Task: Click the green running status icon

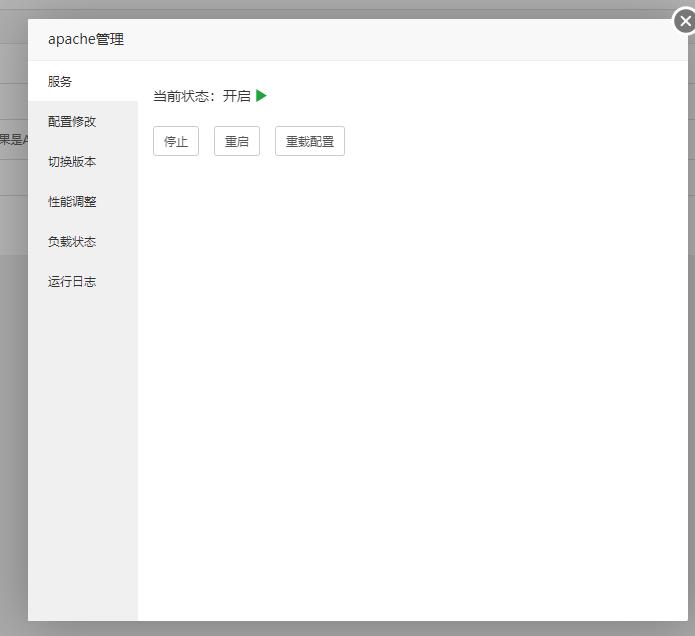Action: click(x=261, y=96)
